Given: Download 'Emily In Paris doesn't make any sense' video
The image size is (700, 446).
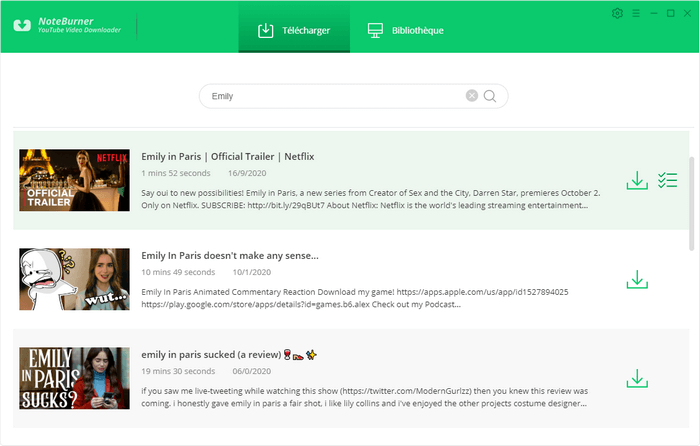Looking at the screenshot, I should click(x=637, y=279).
